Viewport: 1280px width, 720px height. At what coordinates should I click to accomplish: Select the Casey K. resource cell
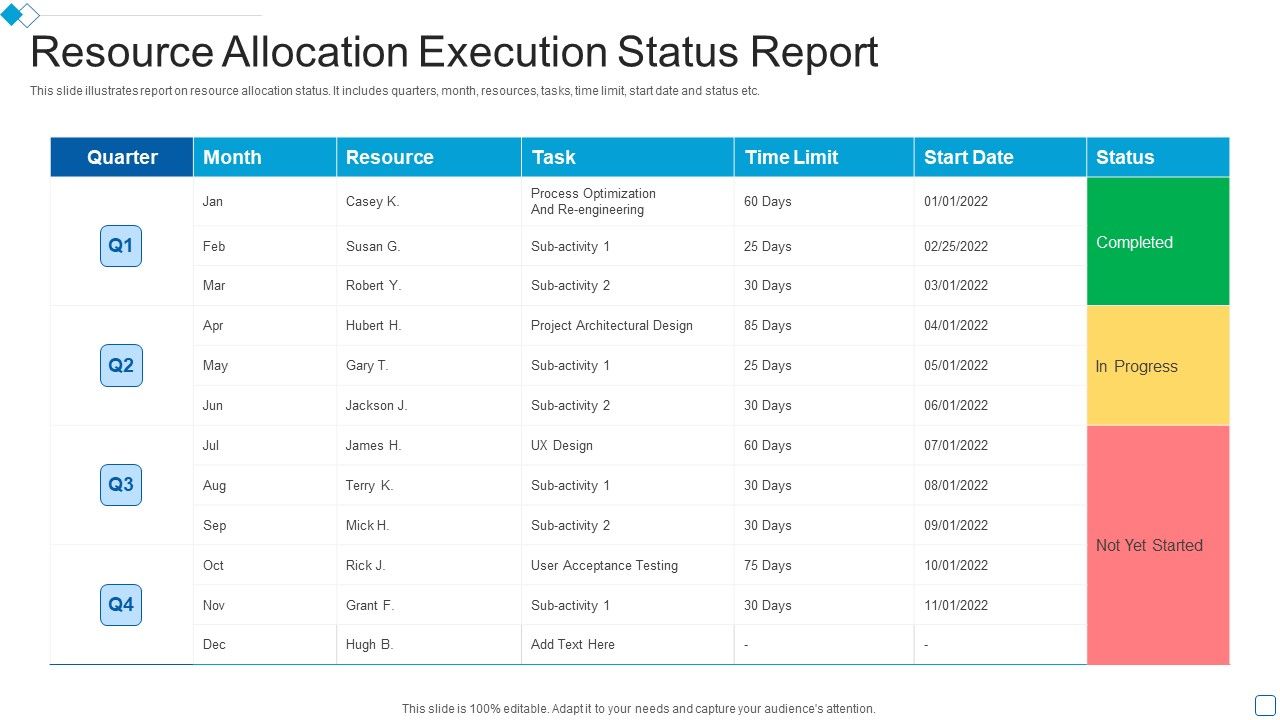point(374,201)
